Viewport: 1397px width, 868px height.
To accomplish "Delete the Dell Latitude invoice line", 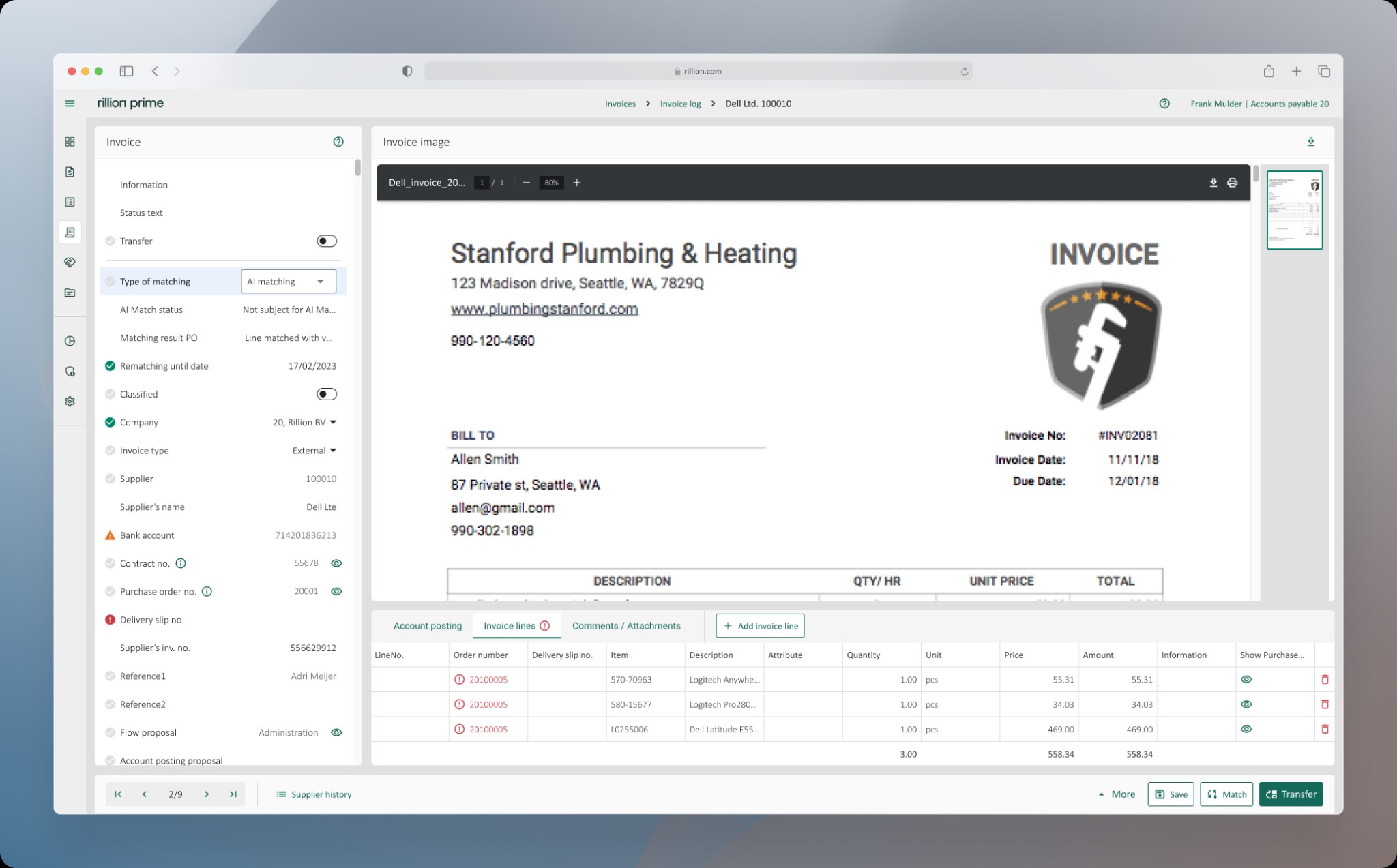I will pyautogui.click(x=1325, y=729).
